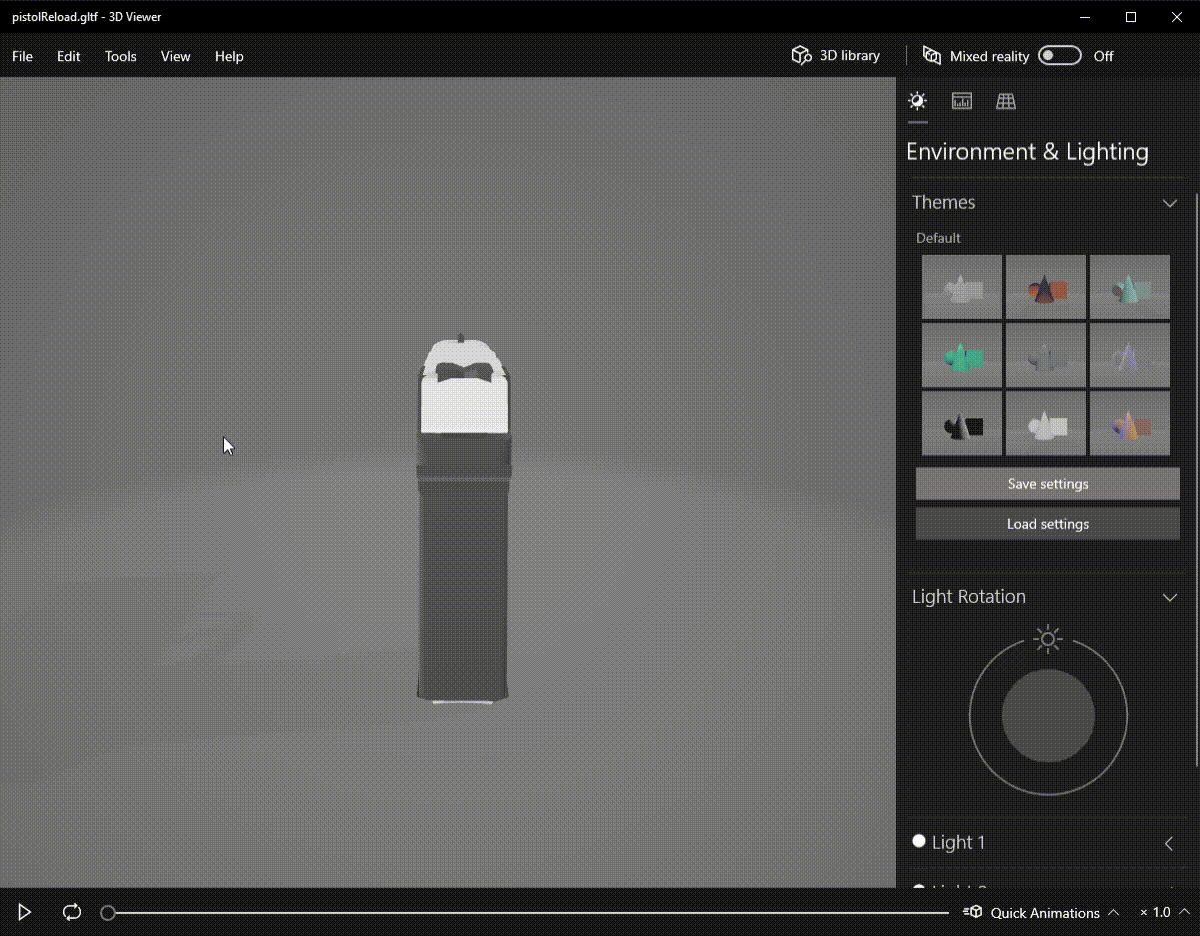Click the 3D library icon
The image size is (1200, 936).
coord(801,55)
